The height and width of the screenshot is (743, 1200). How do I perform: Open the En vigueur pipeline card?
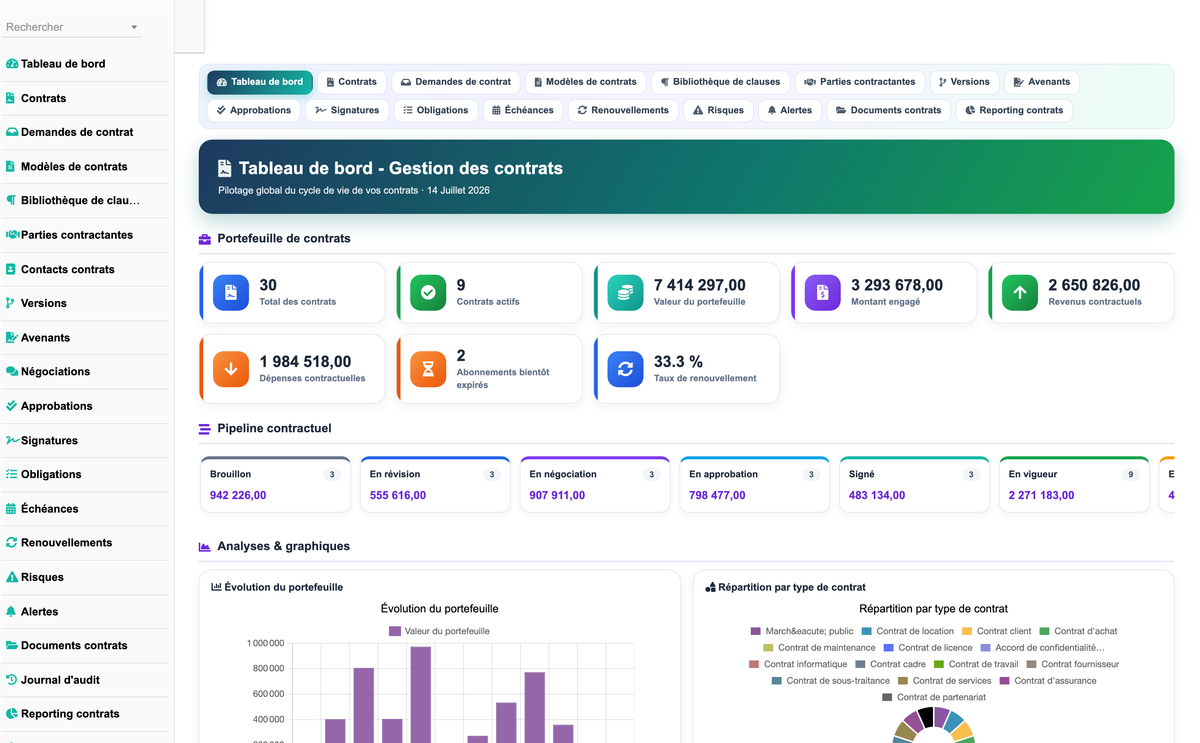(1074, 485)
